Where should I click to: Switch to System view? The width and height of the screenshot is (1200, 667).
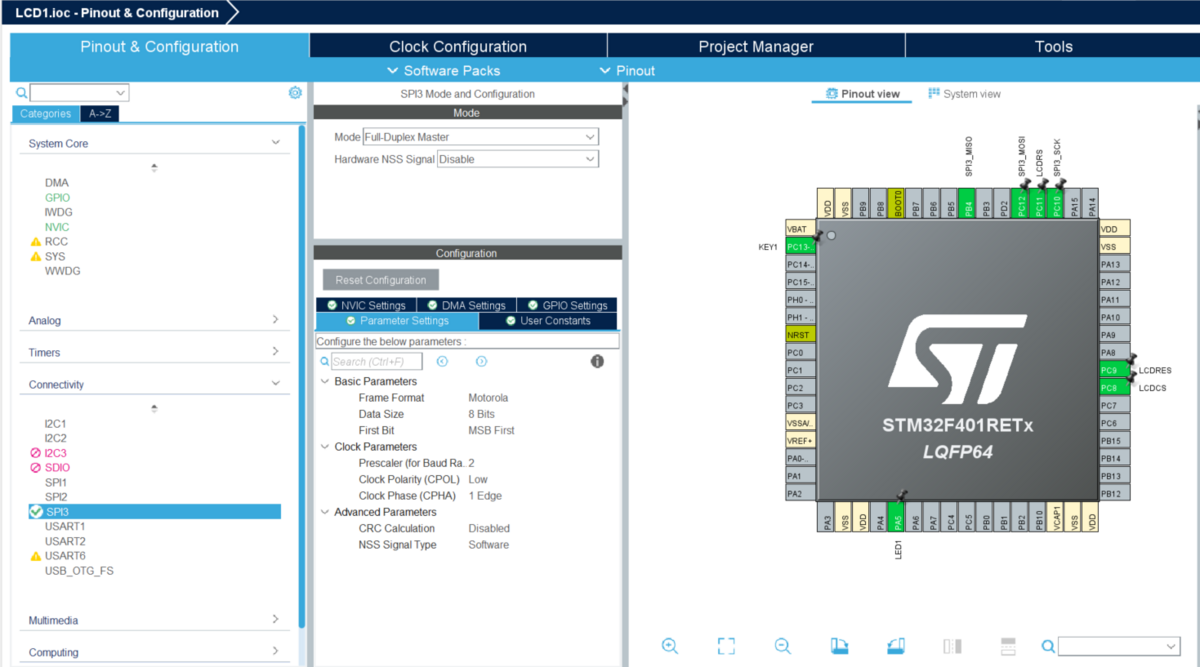[x=965, y=94]
